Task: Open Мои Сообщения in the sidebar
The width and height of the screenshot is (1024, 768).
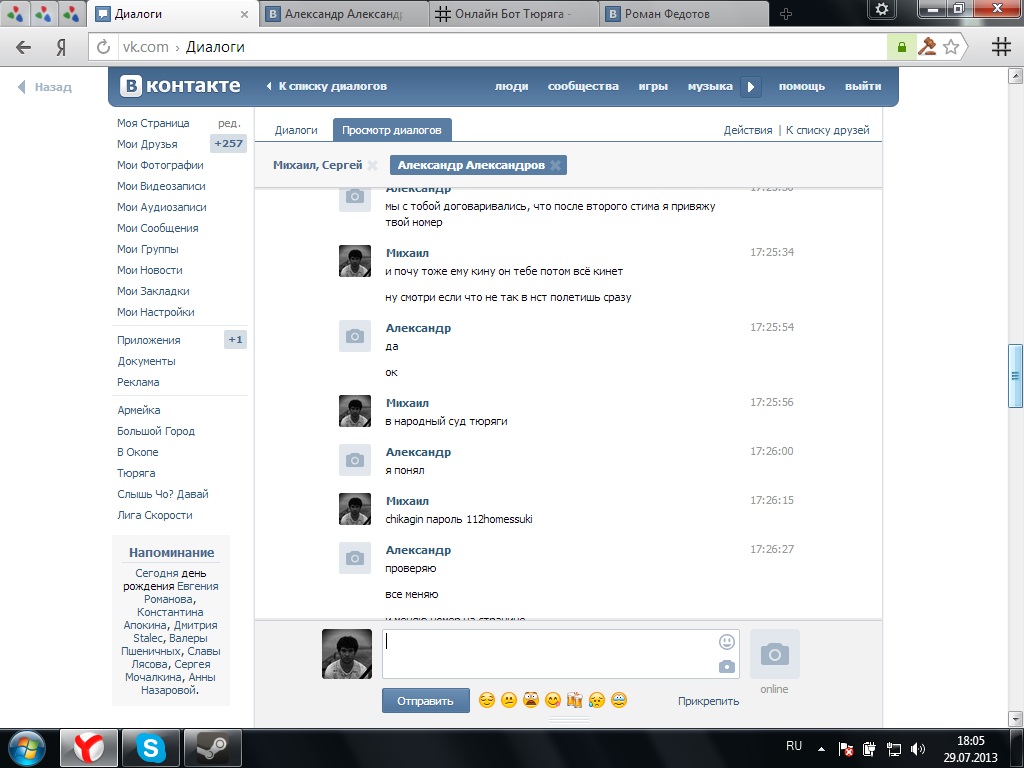Action: 157,228
